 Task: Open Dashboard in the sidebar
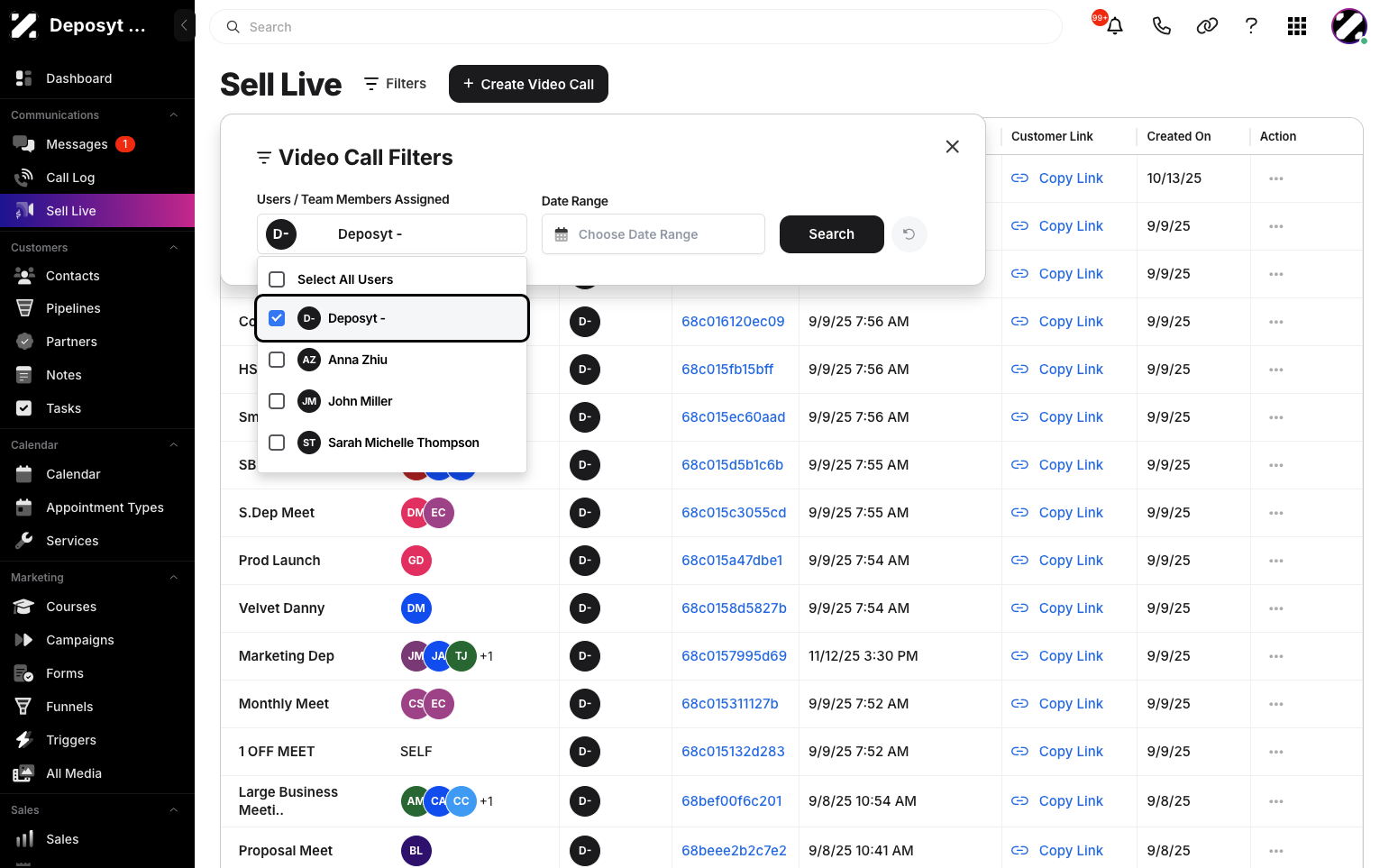point(97,78)
